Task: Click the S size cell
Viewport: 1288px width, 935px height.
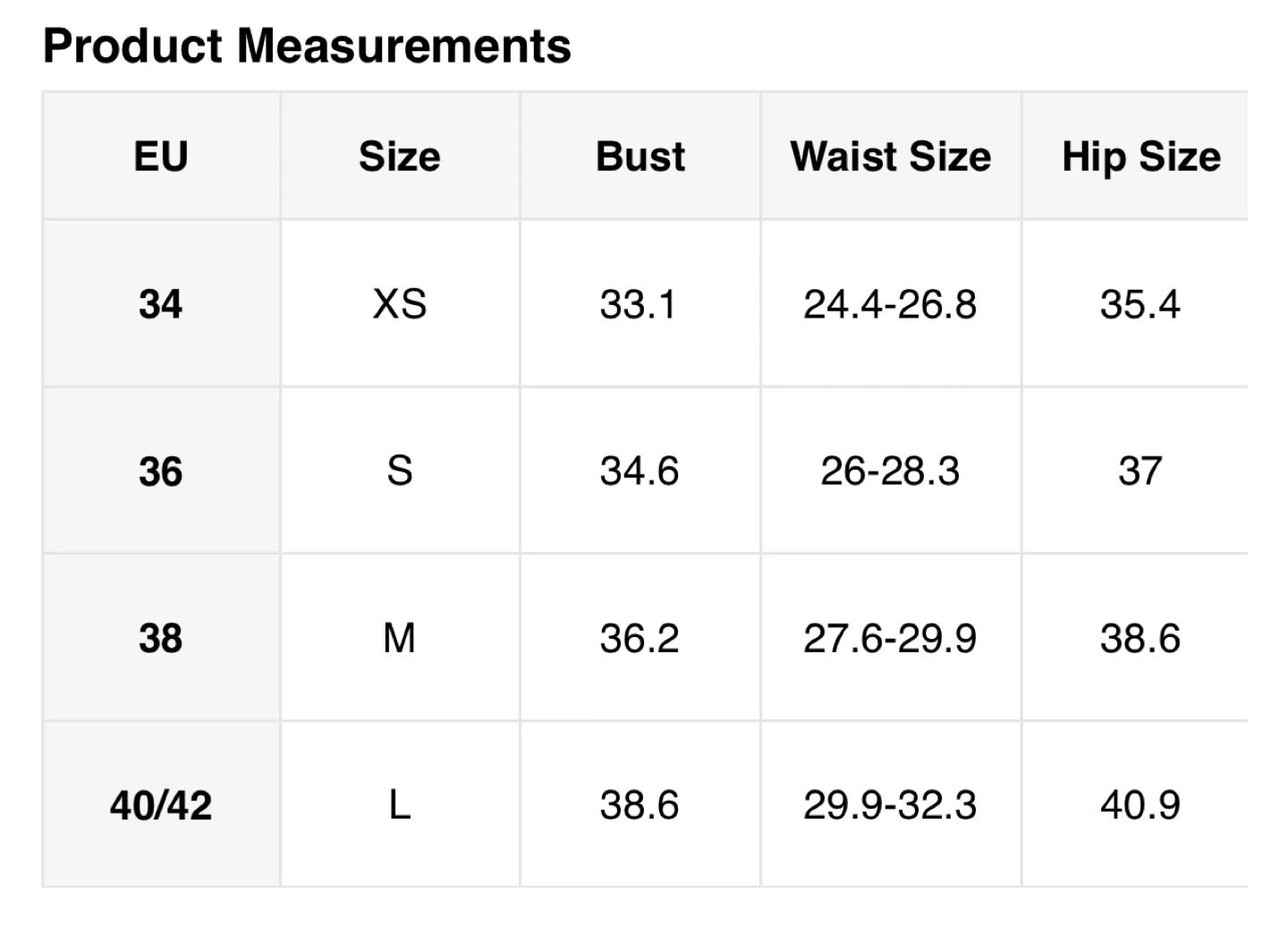Action: coord(400,472)
